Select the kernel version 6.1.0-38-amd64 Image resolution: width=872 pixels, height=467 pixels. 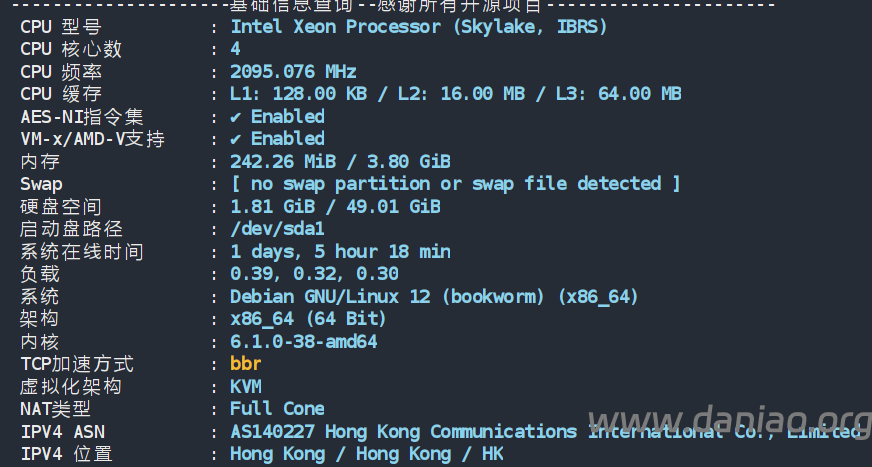304,341
